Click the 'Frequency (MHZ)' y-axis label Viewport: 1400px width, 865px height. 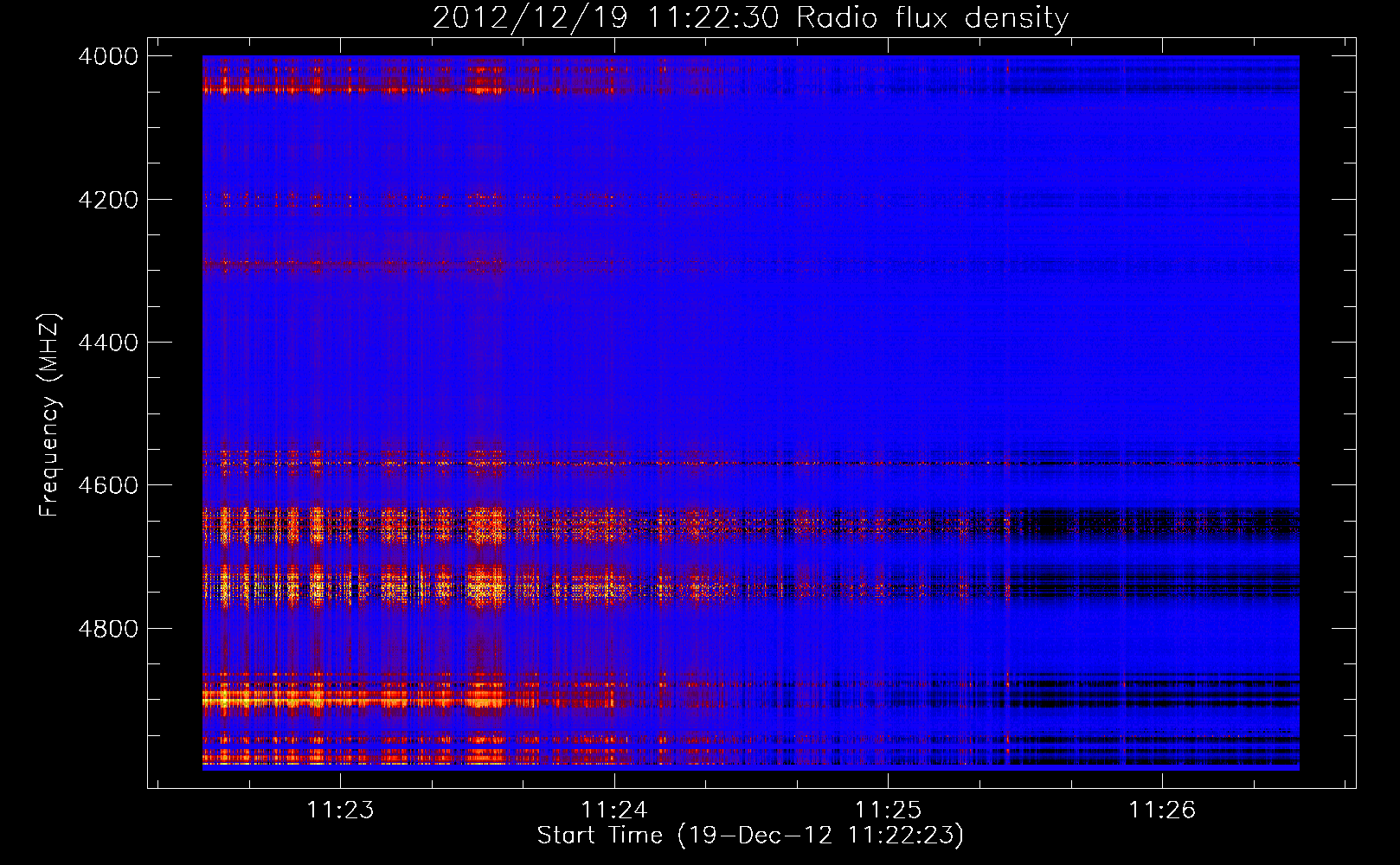pos(49,416)
